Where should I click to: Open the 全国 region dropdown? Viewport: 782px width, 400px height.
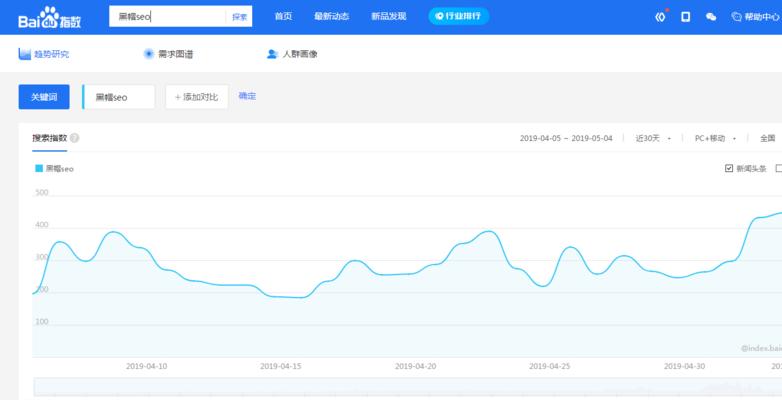768,138
